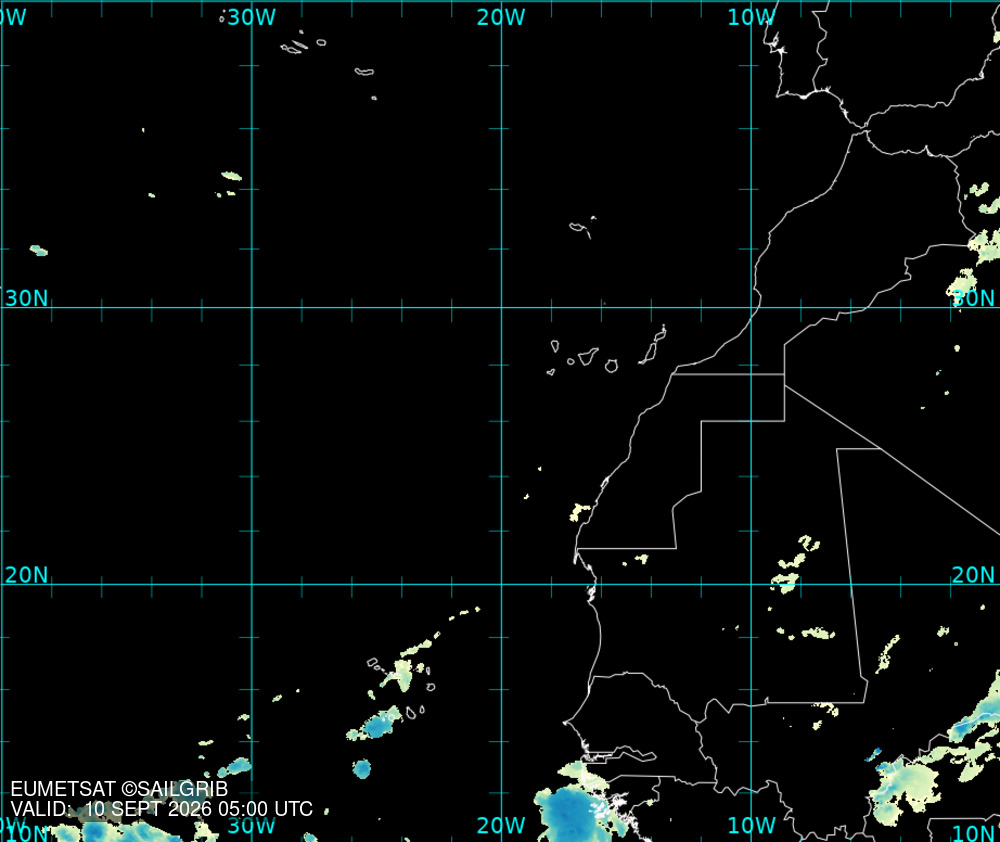Click the top 30W longitude label
The width and height of the screenshot is (1000, 842).
pos(251,17)
